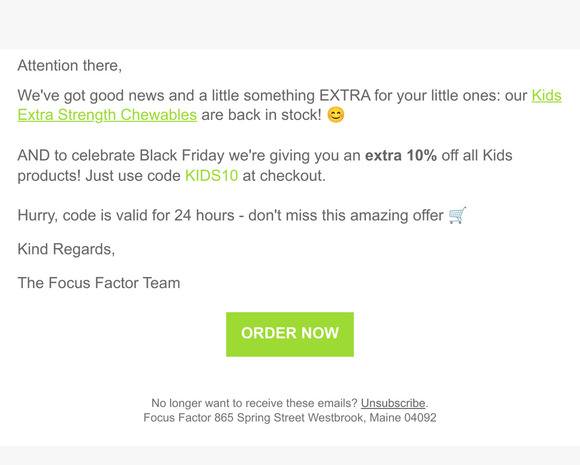Click the 'Attention there,' greeting line

[x=70, y=65]
